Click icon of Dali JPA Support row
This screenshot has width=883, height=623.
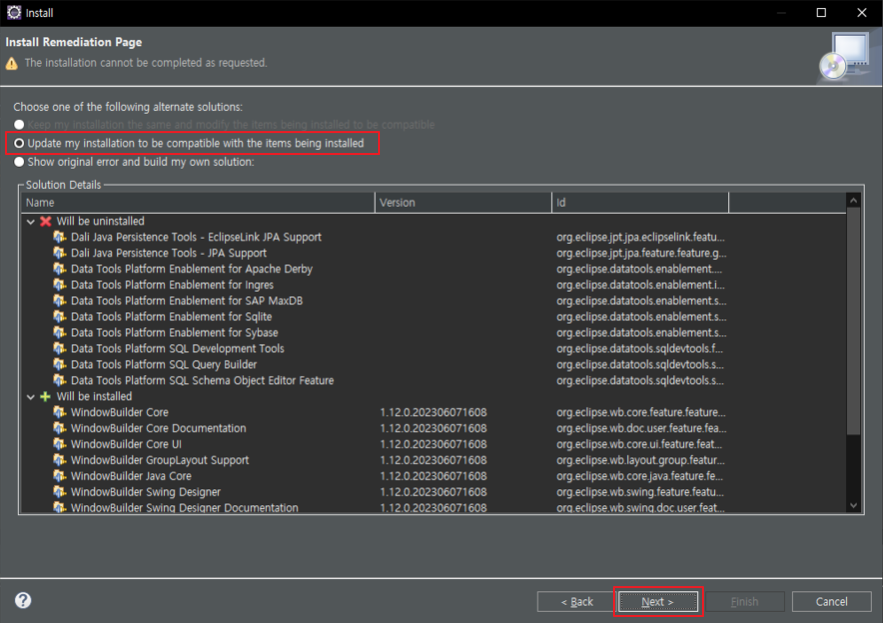pyautogui.click(x=60, y=253)
